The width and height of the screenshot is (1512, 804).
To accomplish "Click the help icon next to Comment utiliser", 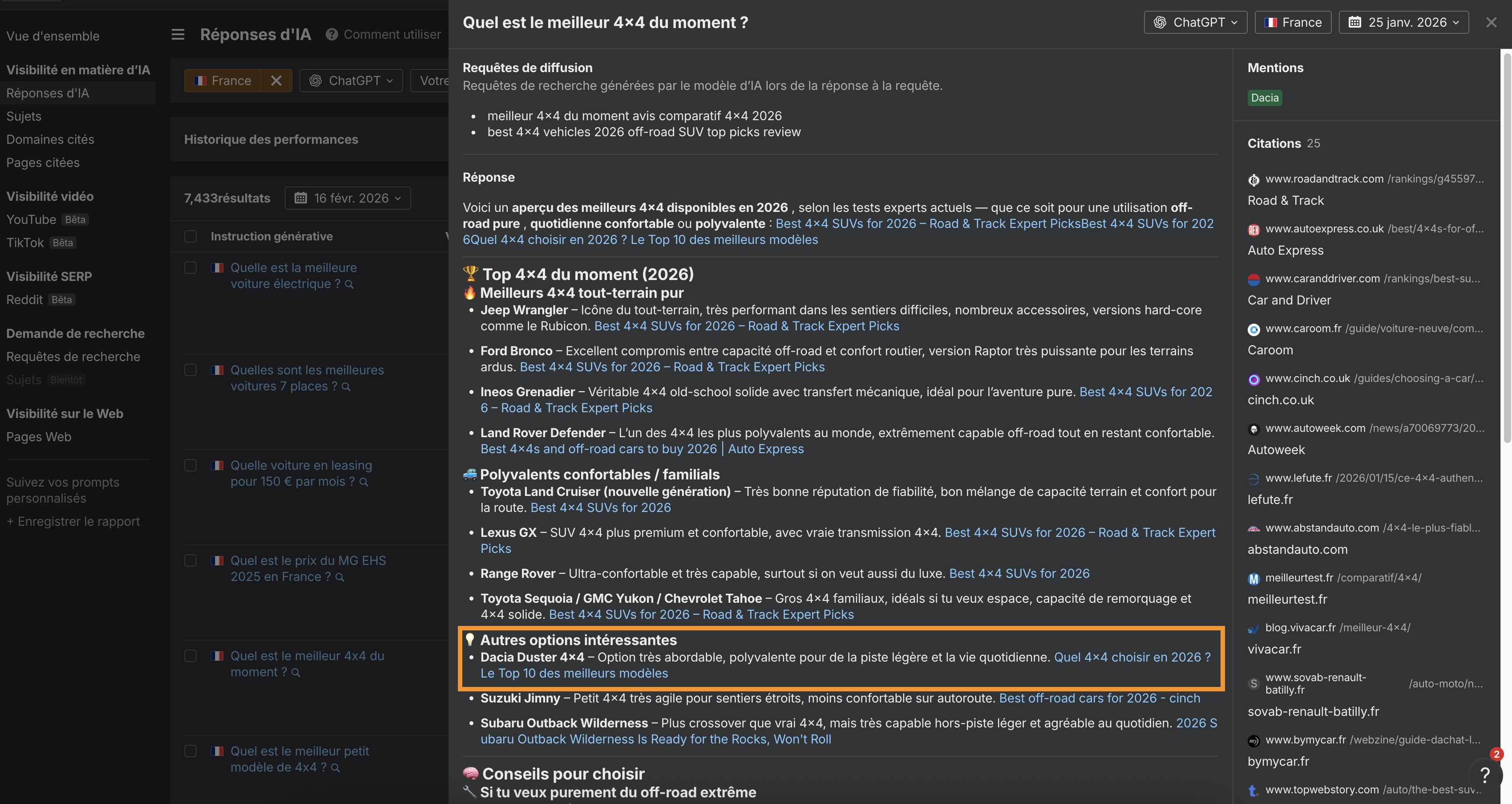I will [331, 35].
